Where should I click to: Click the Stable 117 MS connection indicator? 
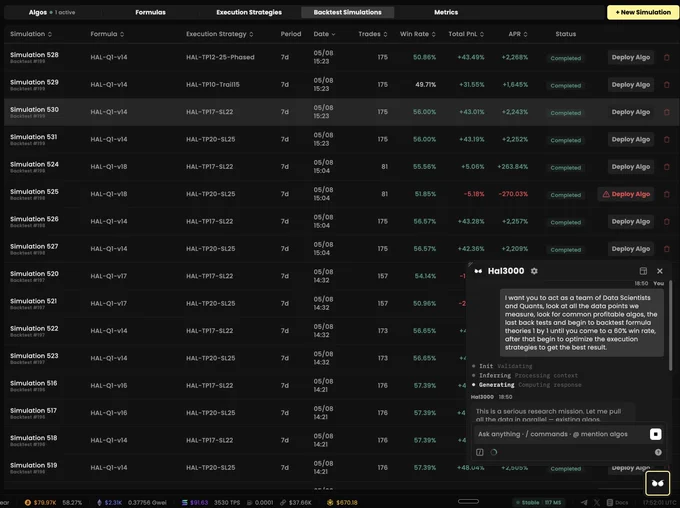click(x=537, y=502)
